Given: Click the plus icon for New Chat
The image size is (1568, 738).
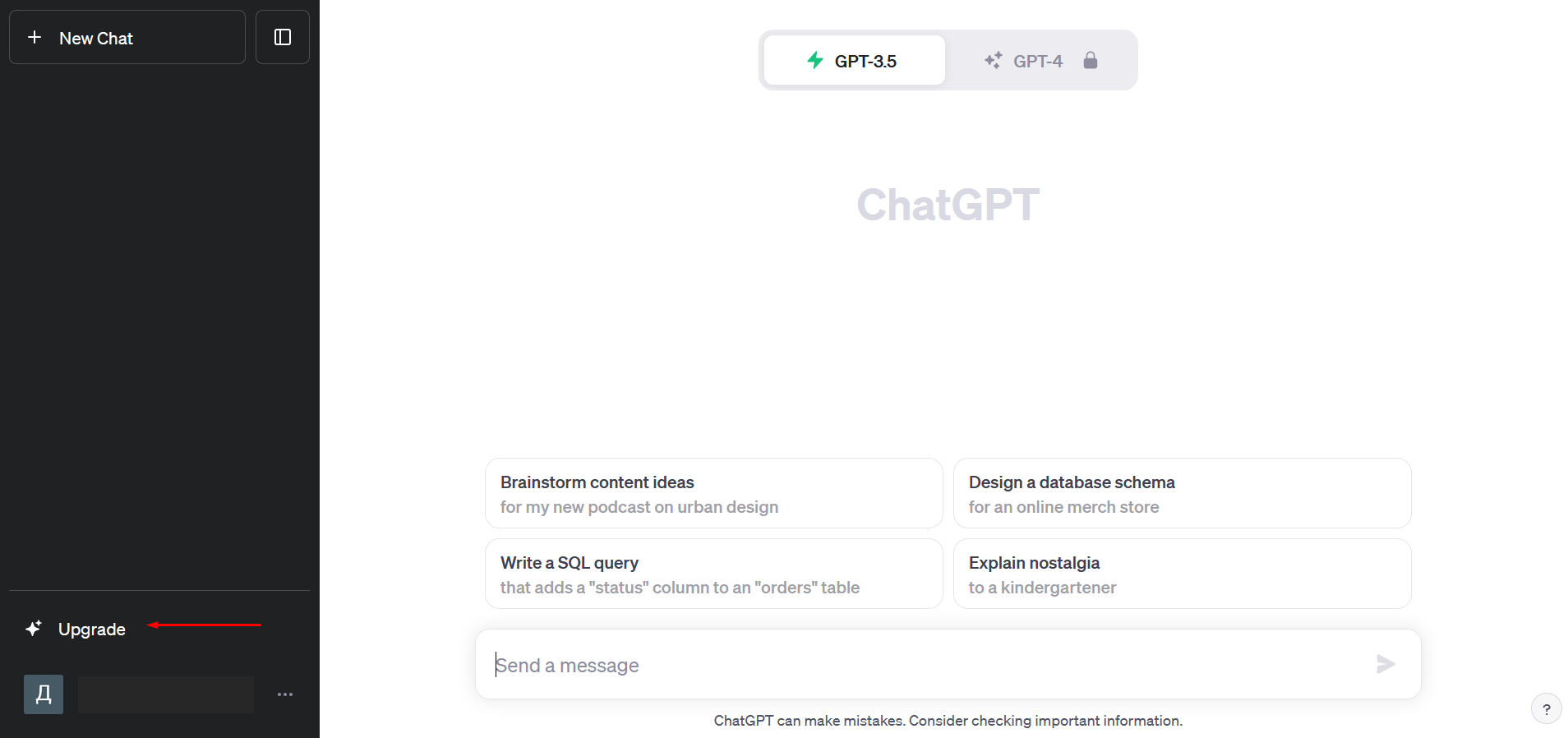Looking at the screenshot, I should tap(35, 37).
